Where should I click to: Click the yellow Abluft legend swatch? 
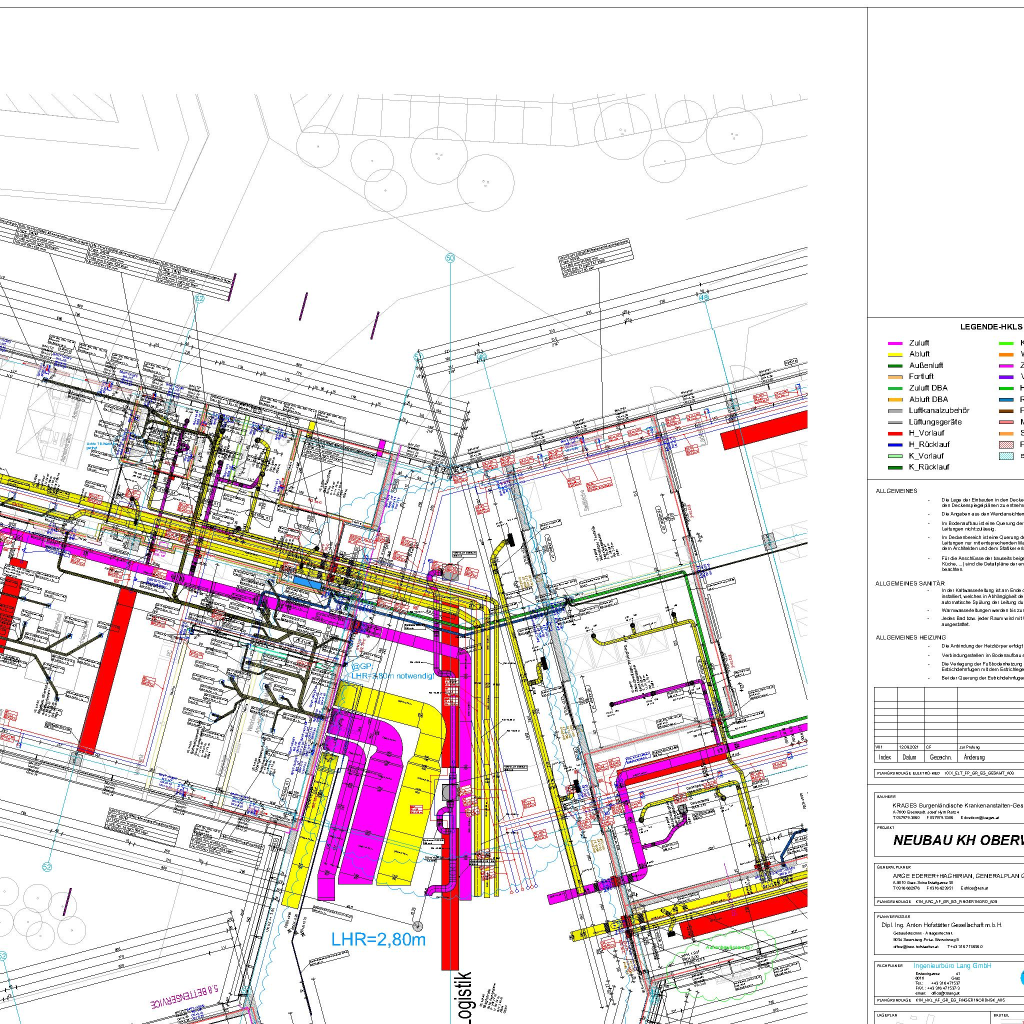[x=895, y=354]
